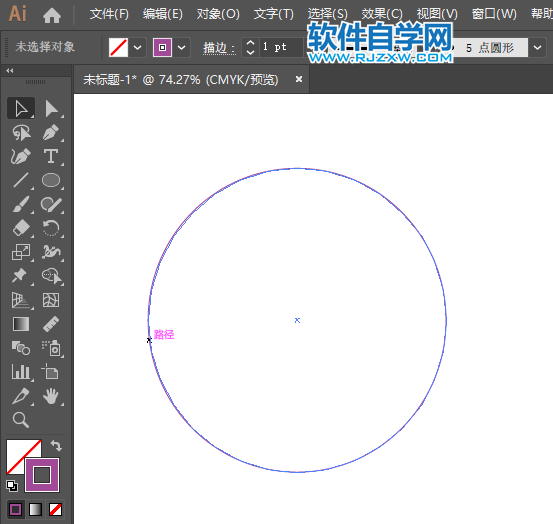The height and width of the screenshot is (524, 553).
Task: Select the Measure tool
Action: tap(51, 324)
